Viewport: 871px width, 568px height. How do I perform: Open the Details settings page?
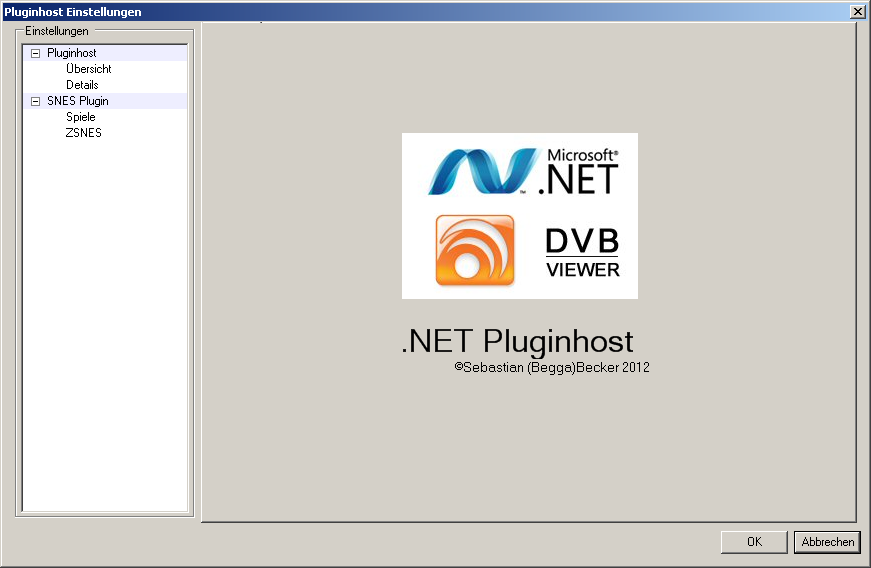[82, 85]
